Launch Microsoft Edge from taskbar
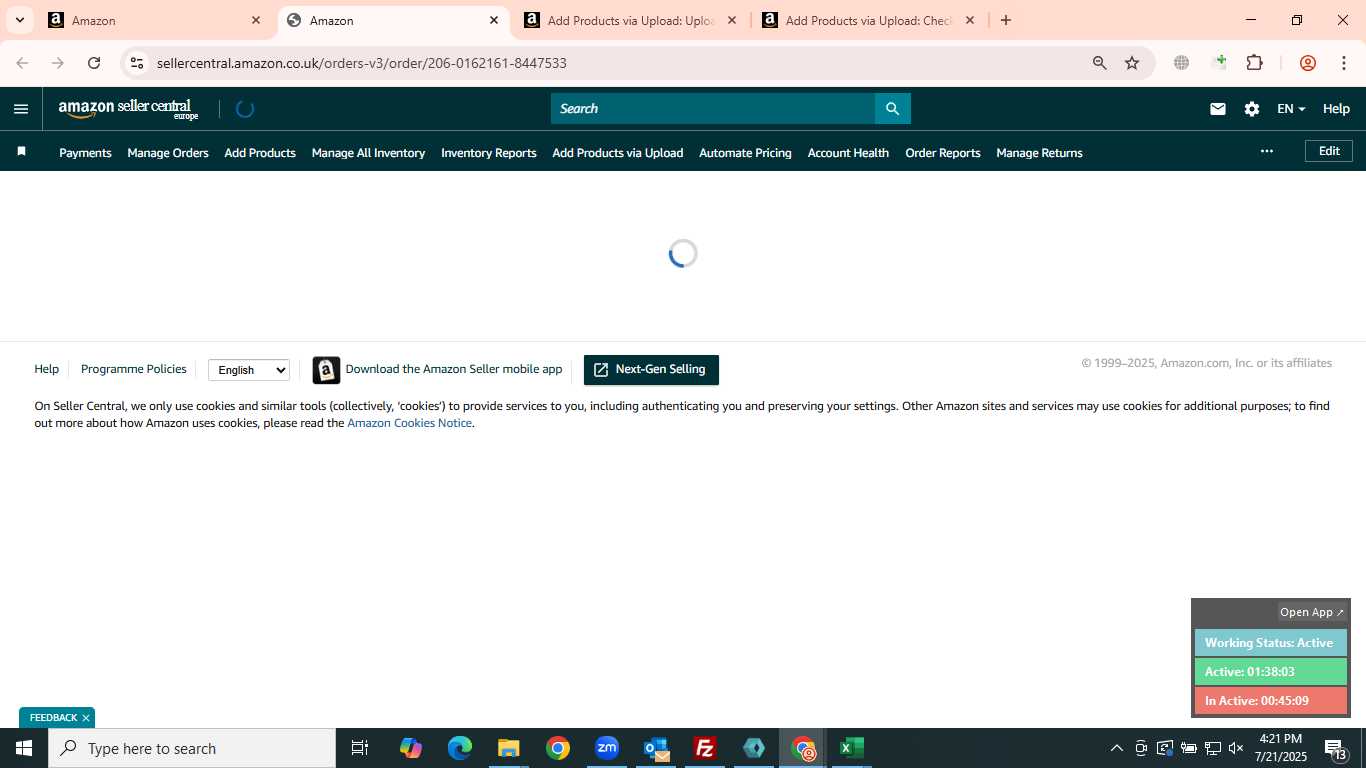 pos(459,748)
